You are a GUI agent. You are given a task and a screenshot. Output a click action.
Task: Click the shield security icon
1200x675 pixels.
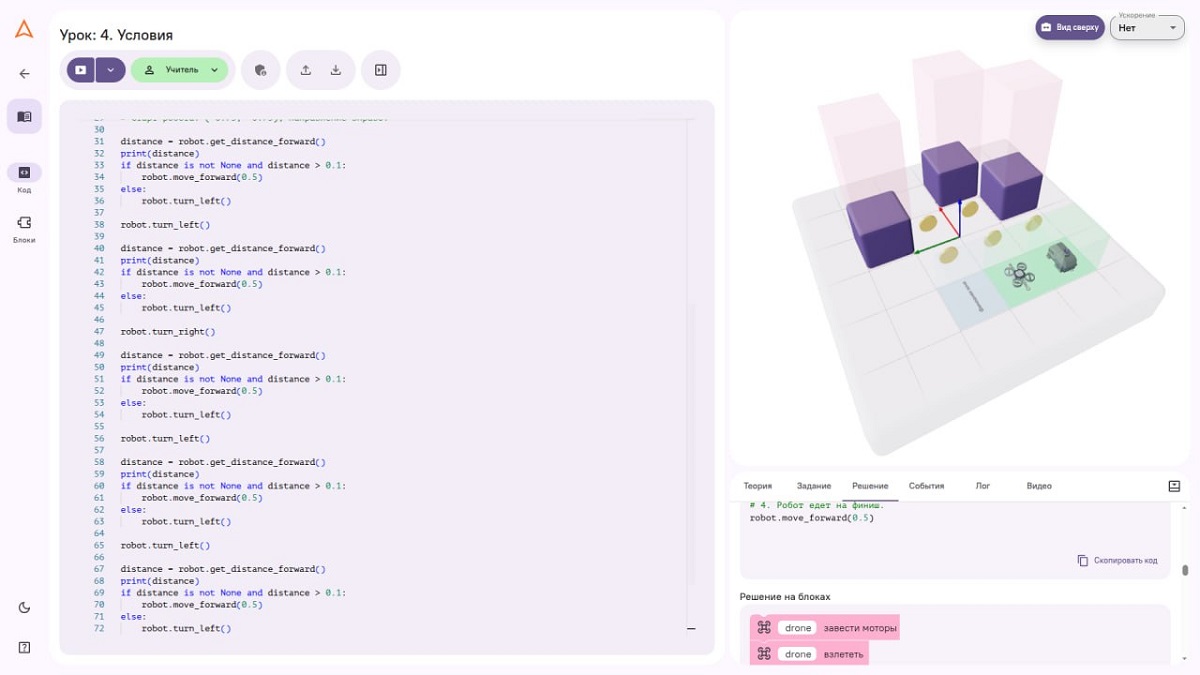tap(261, 70)
